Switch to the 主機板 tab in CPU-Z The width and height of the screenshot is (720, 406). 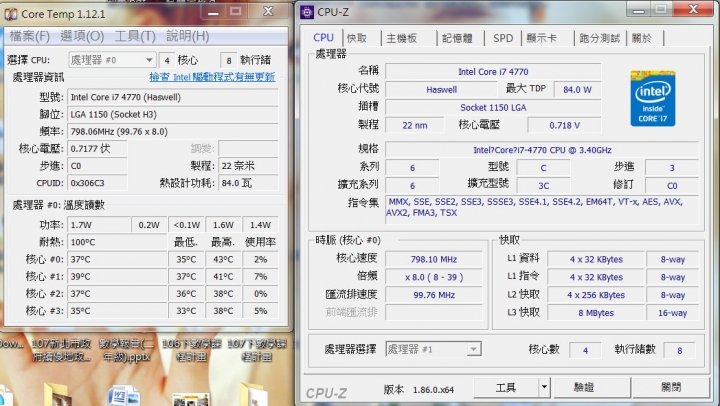pos(402,38)
